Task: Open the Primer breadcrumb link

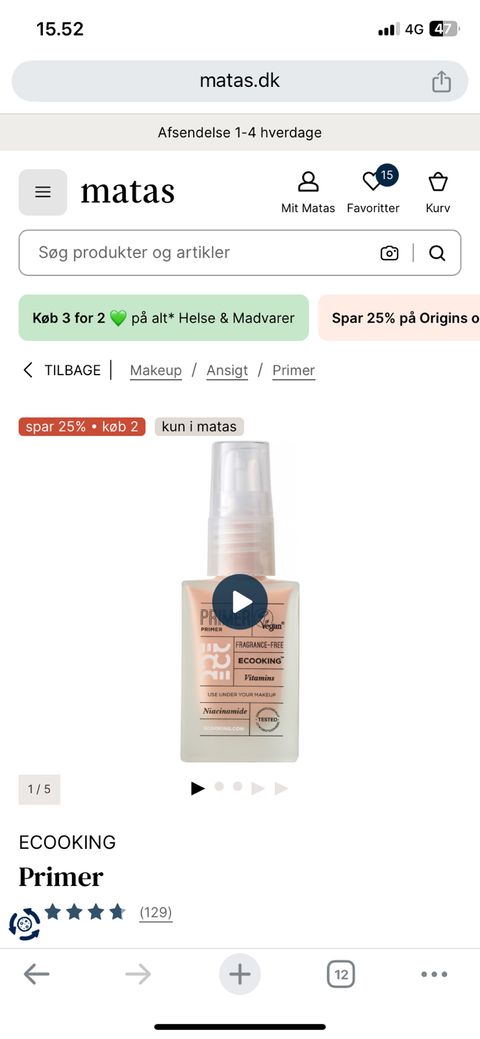Action: (294, 370)
